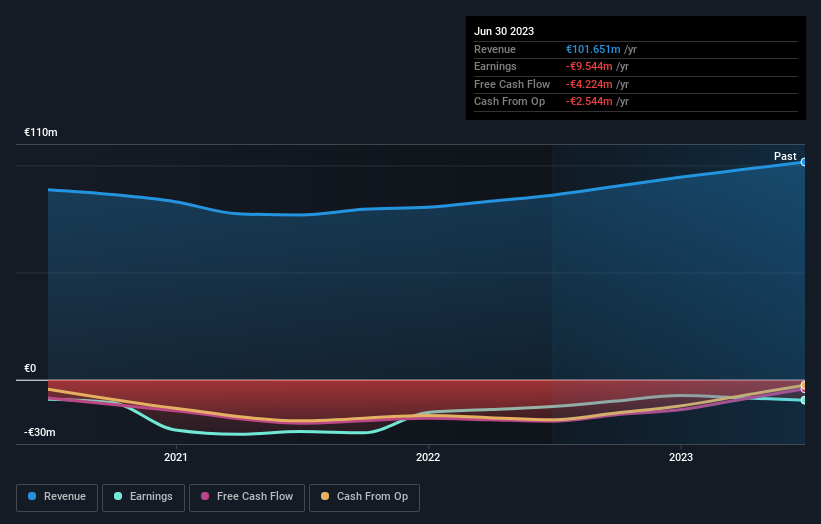Click the 2021 x-axis label

click(x=175, y=458)
